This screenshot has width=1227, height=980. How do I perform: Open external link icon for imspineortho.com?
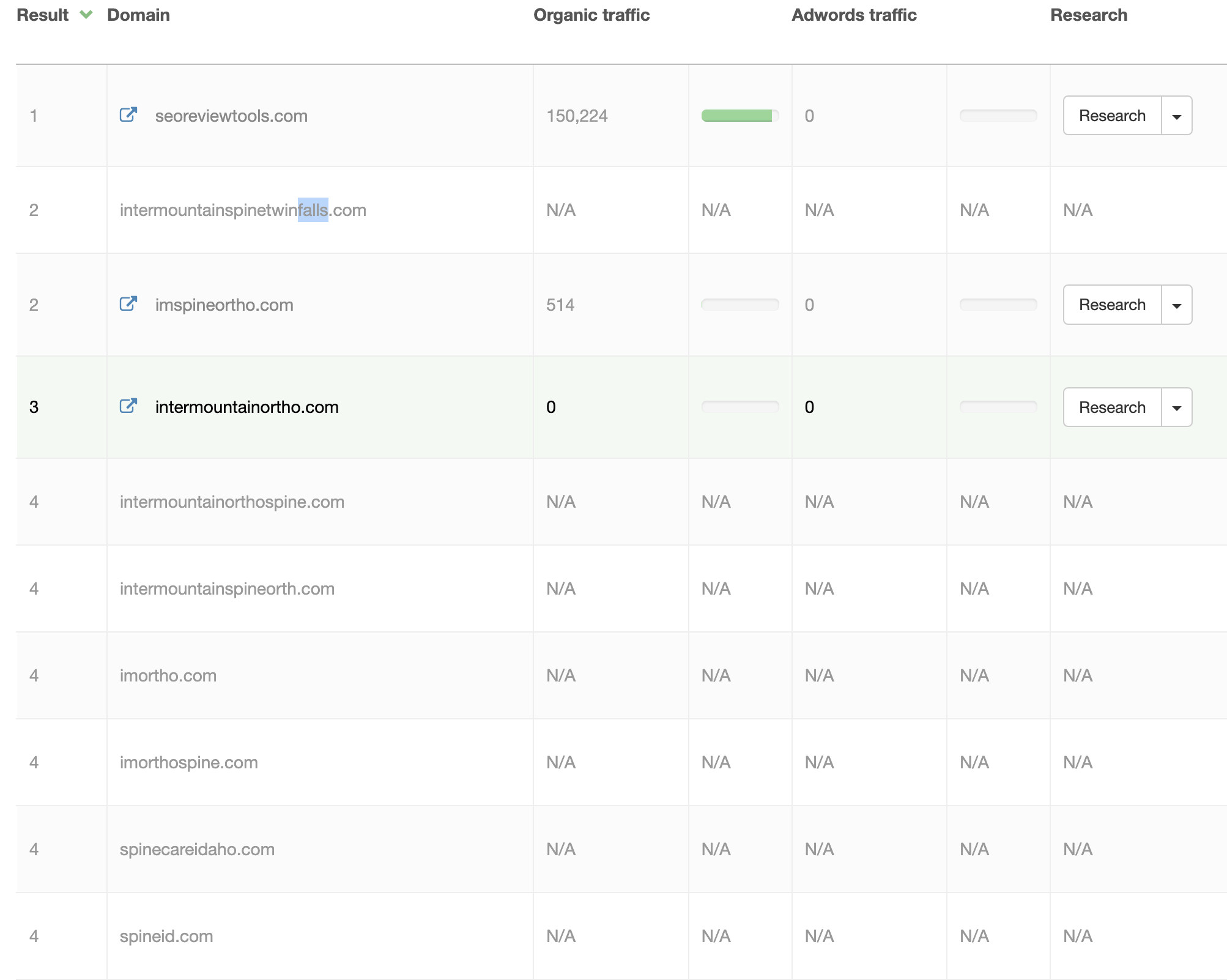pos(128,304)
